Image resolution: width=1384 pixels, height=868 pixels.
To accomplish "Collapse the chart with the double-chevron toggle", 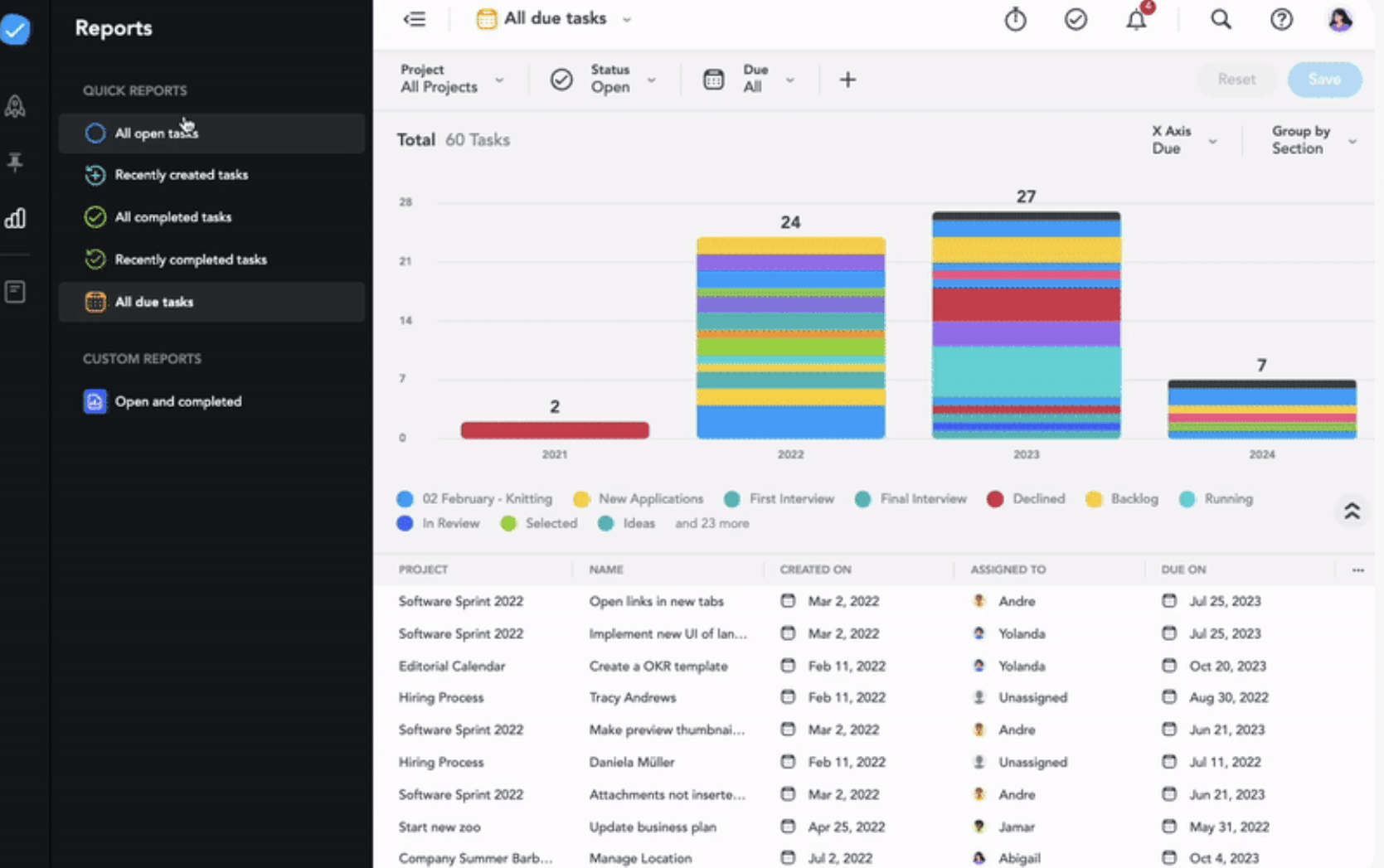I will coord(1352,512).
